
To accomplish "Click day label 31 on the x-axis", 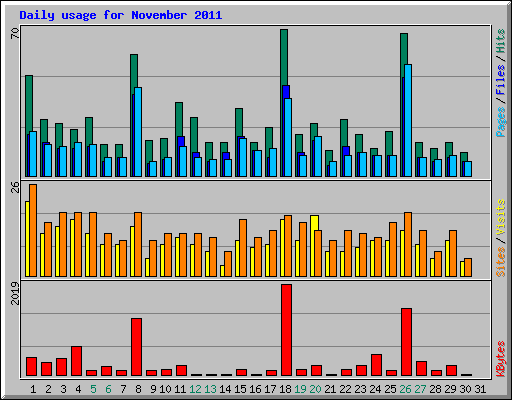I will [x=480, y=389].
